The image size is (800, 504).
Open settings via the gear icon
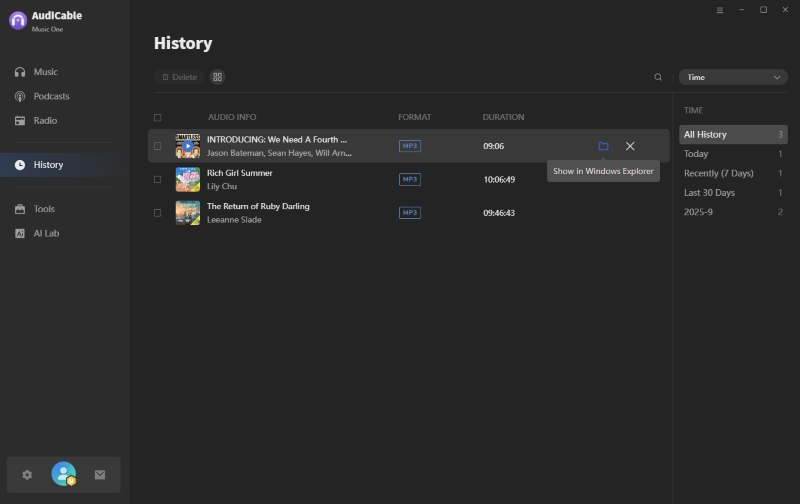27,475
